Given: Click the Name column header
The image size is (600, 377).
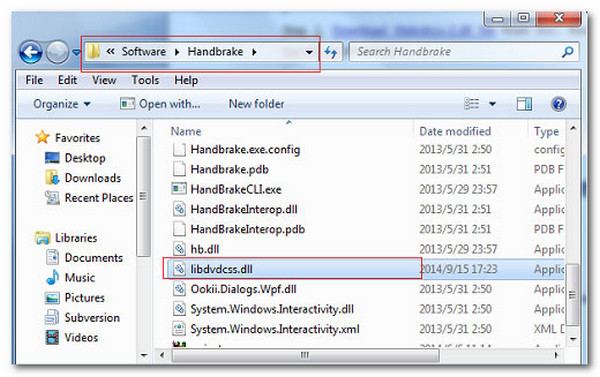Looking at the screenshot, I should click(186, 131).
